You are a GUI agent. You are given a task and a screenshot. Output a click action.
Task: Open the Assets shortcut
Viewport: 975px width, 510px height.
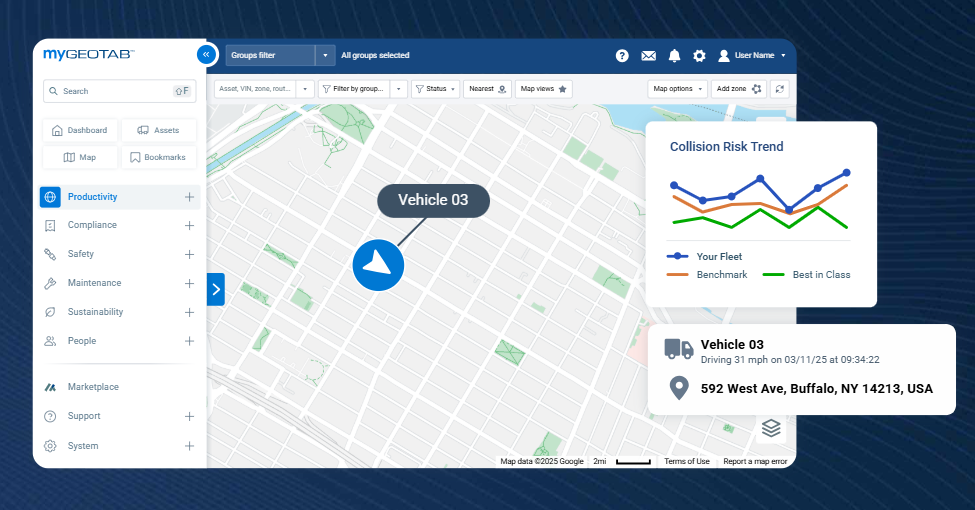pos(159,130)
